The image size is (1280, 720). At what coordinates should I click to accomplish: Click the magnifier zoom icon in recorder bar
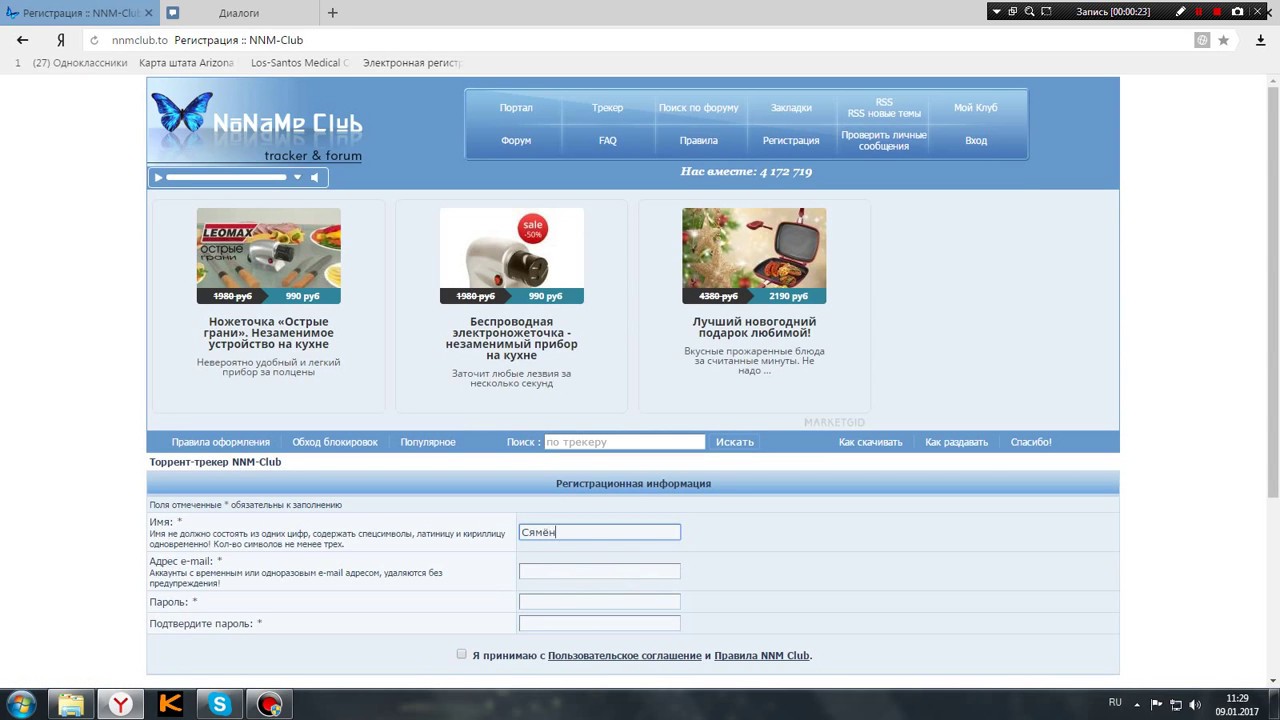pyautogui.click(x=1029, y=12)
